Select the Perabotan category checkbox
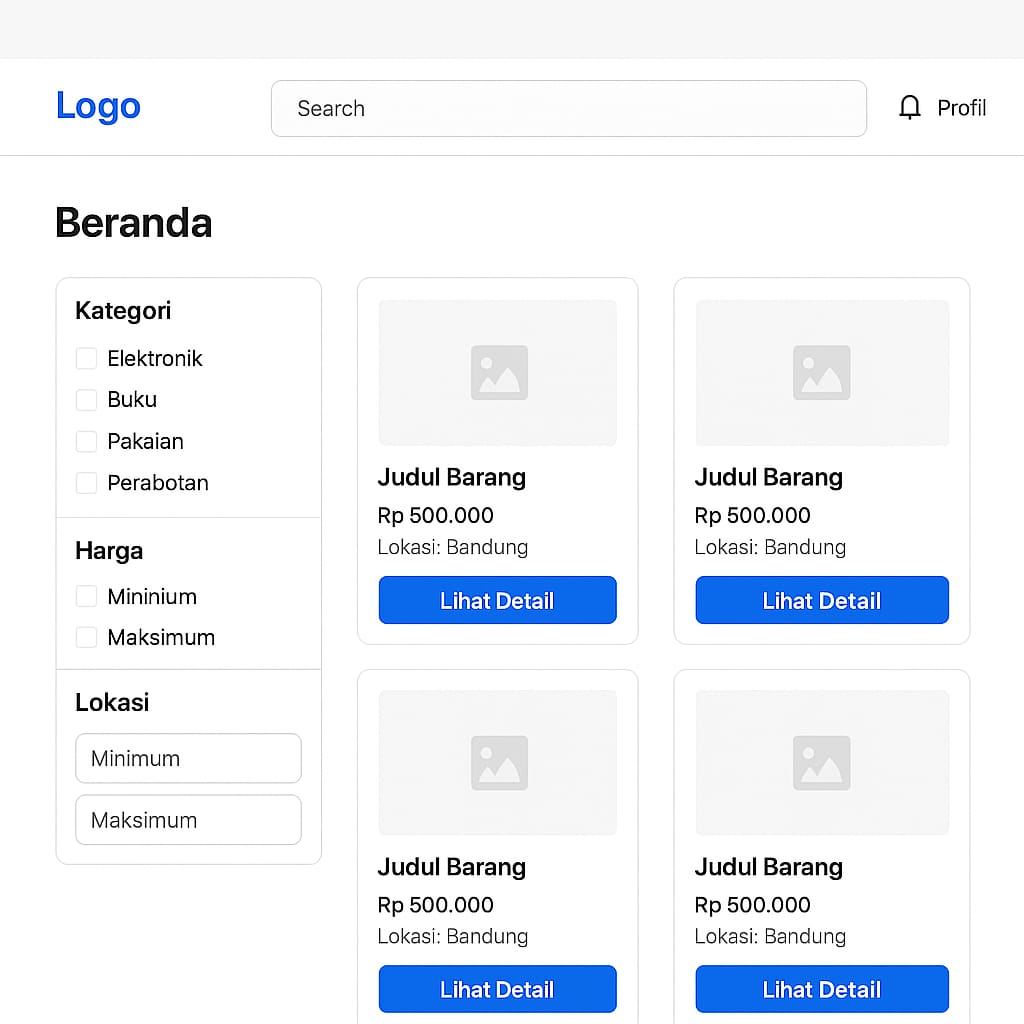Image resolution: width=1024 pixels, height=1024 pixels. [x=86, y=483]
